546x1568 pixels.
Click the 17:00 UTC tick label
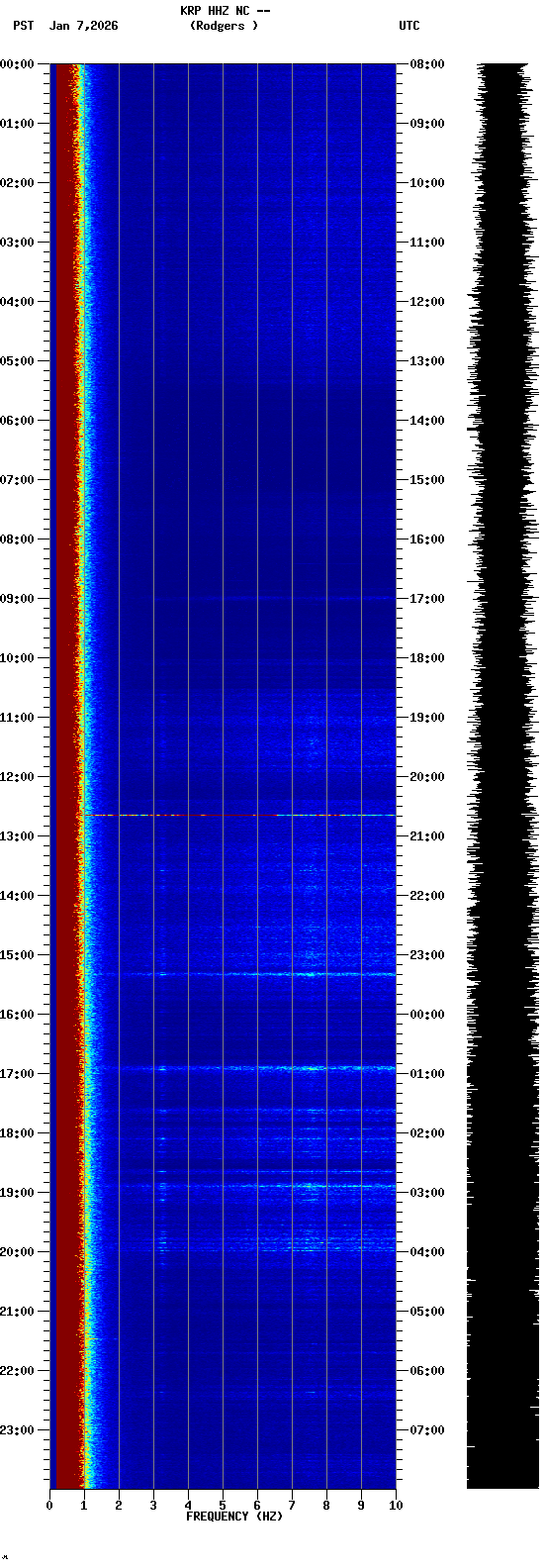click(x=427, y=599)
